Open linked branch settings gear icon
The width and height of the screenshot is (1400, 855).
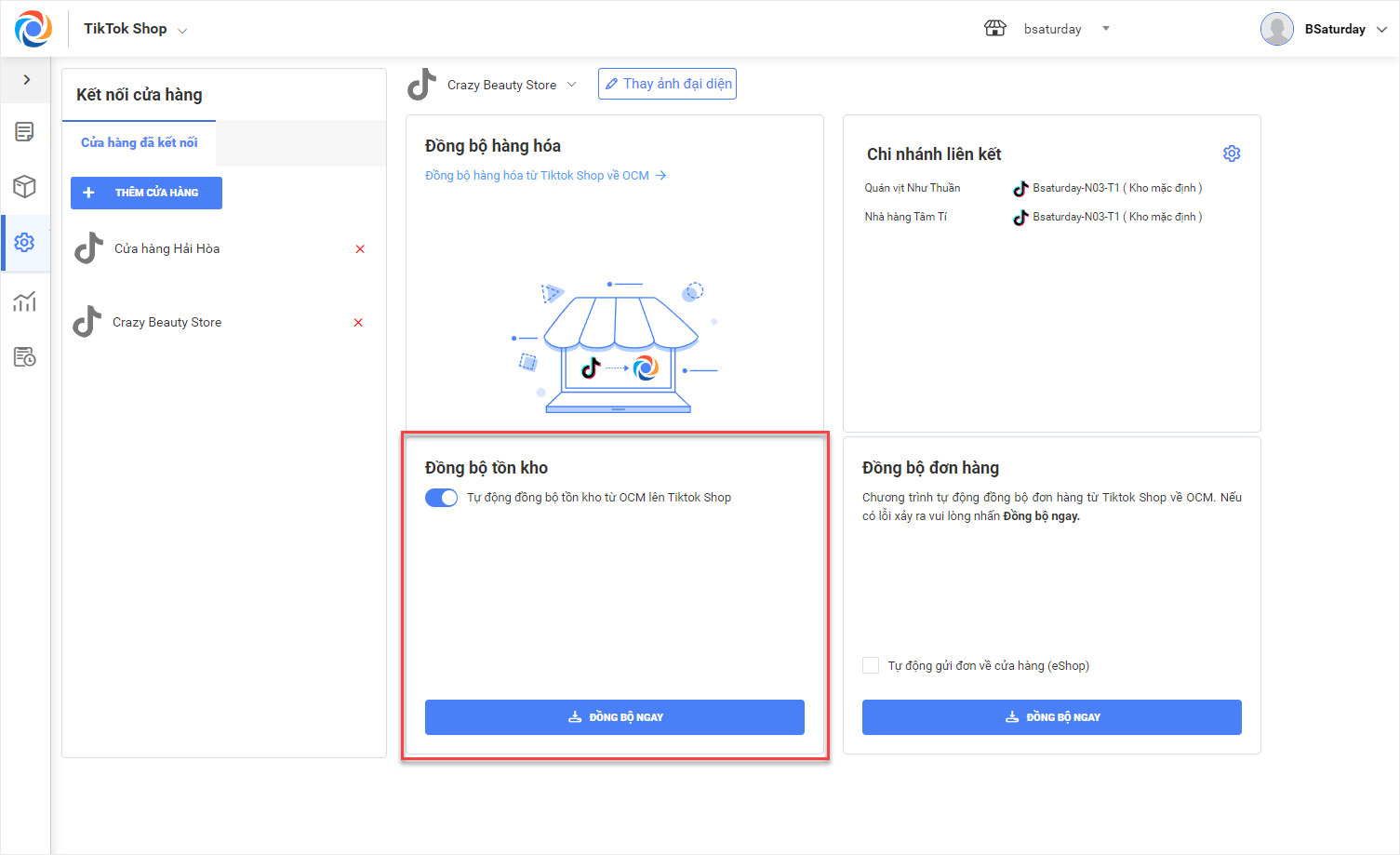pos(1232,154)
